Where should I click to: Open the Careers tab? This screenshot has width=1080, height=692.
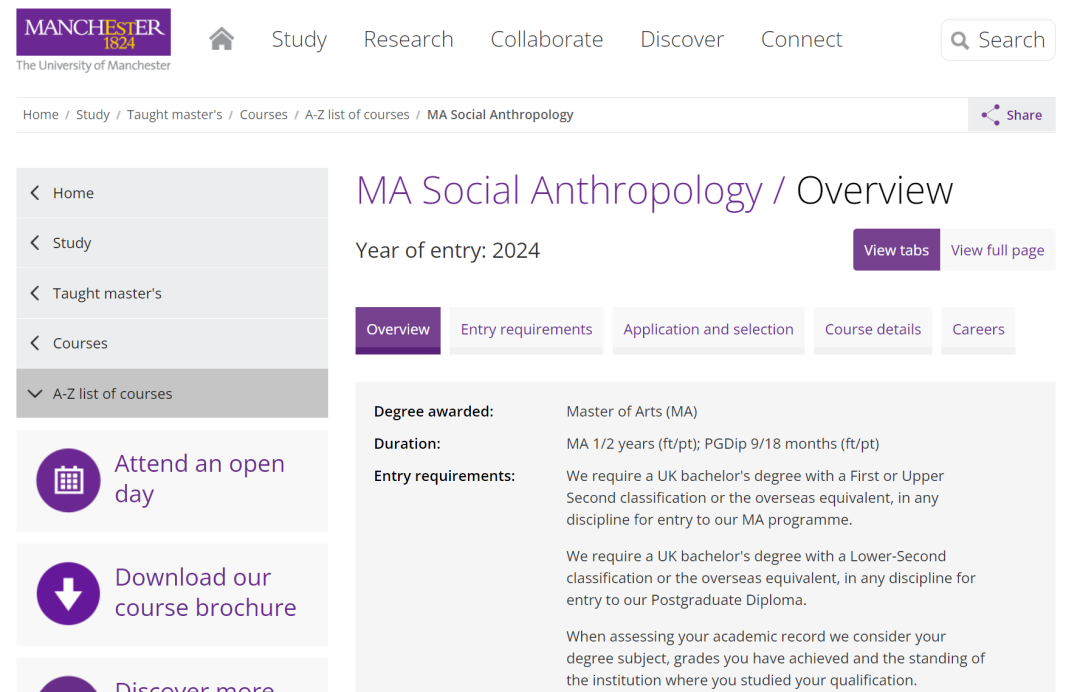[x=978, y=330]
